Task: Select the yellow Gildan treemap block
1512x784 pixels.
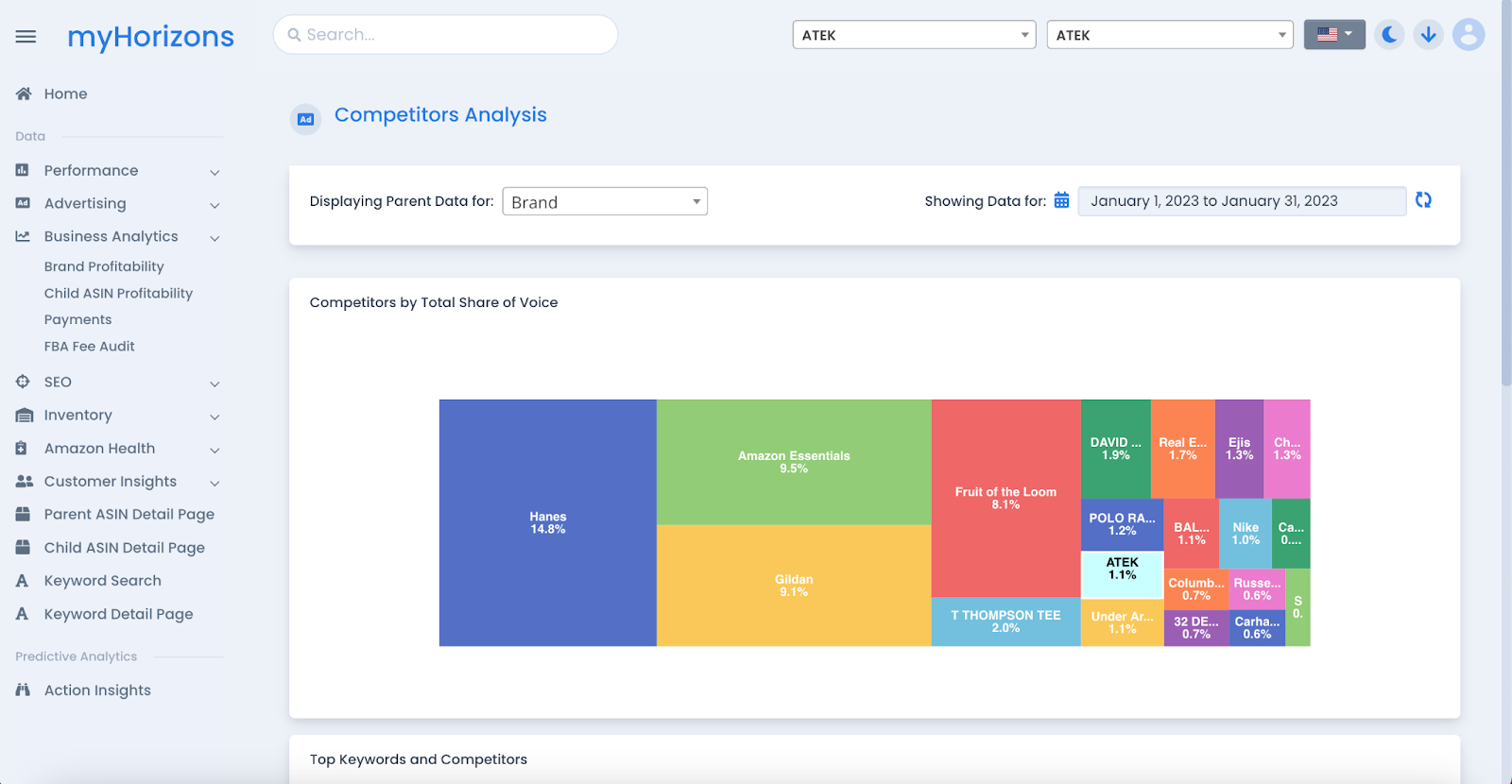Action: point(794,586)
